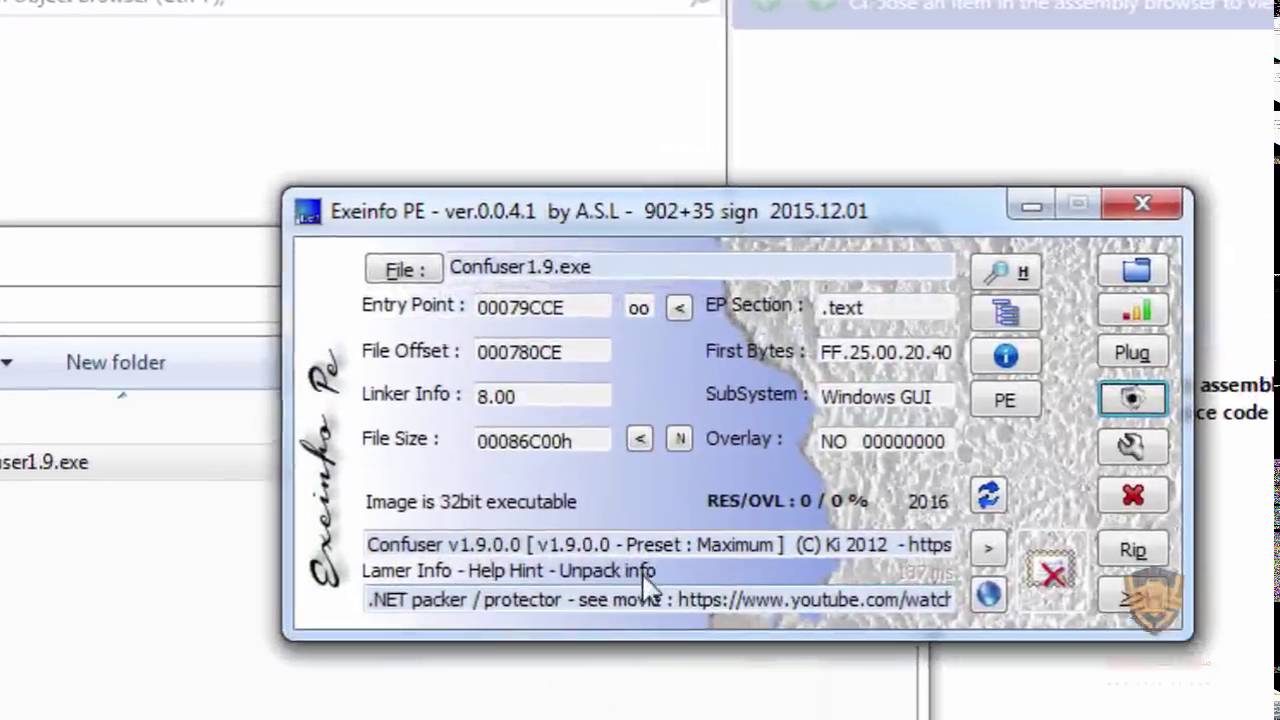Open the Plug plugins menu button

coord(1132,353)
